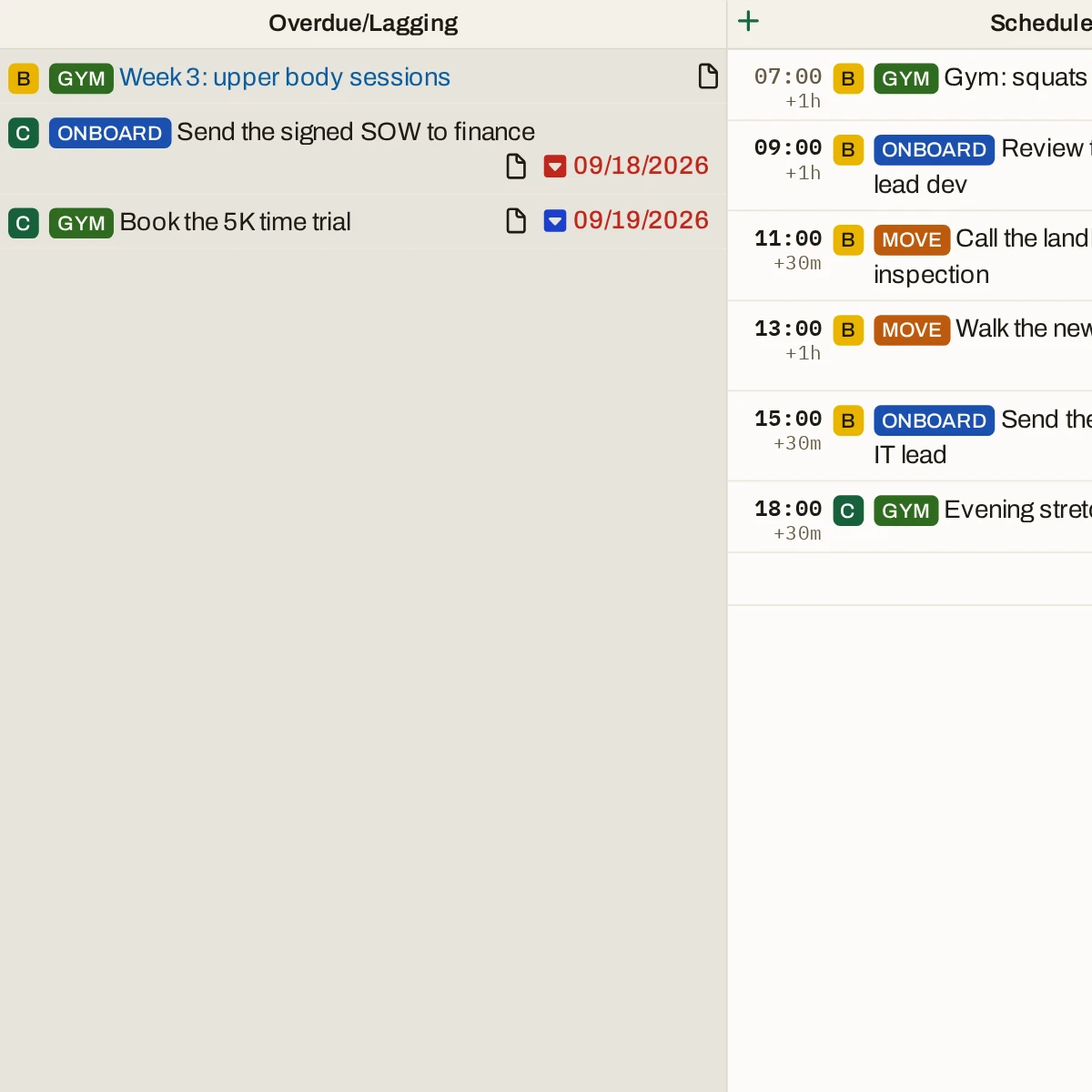Click the 09/18/2026 due date
Screen dimensions: 1092x1092
pyautogui.click(x=641, y=166)
